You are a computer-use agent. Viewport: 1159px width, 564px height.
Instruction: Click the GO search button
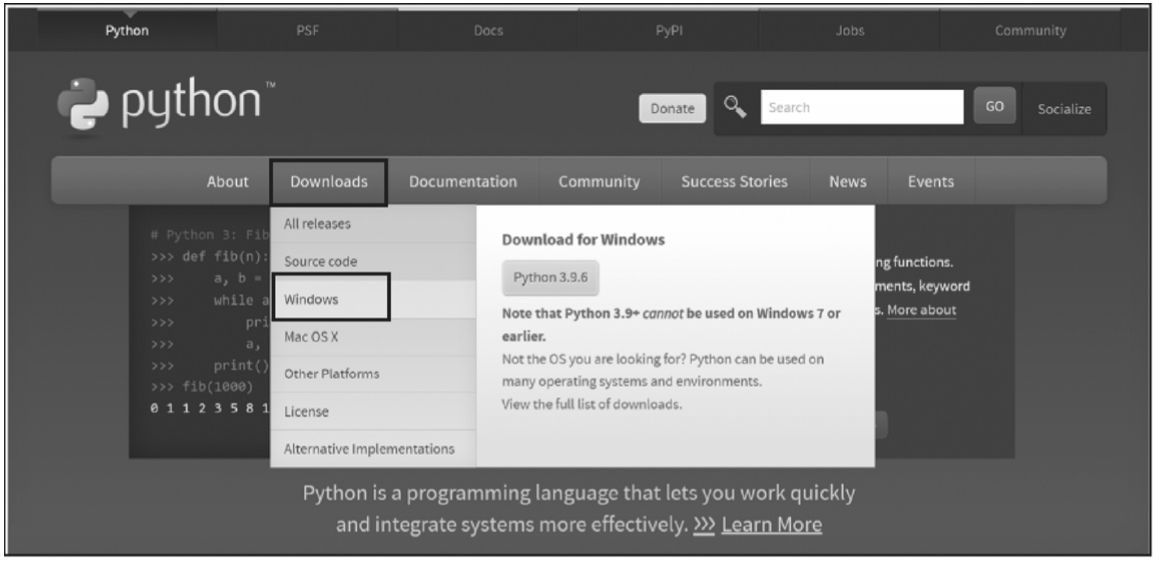pyautogui.click(x=994, y=106)
